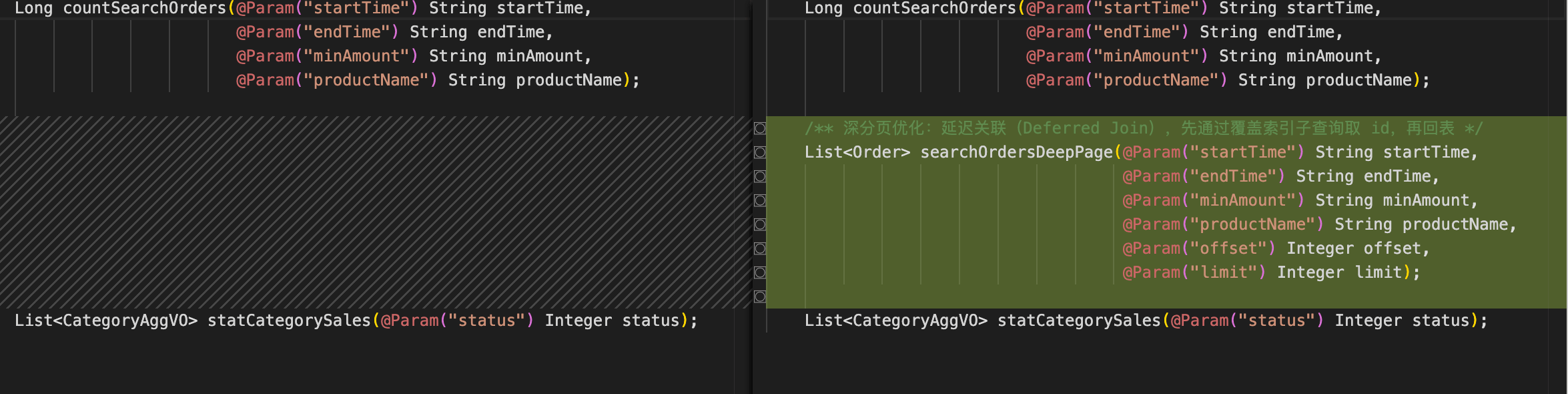The height and width of the screenshot is (394, 1568).
Task: Click the hatched empty placeholder in left pane
Action: click(374, 212)
